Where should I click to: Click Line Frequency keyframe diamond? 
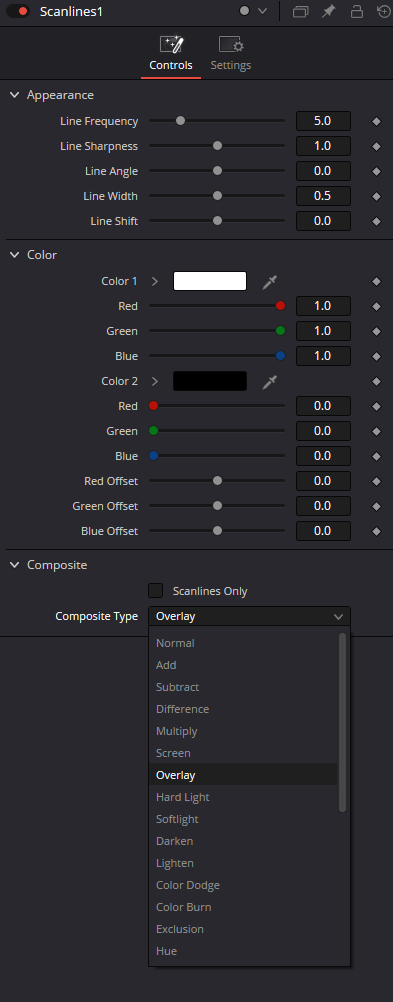coord(376,121)
